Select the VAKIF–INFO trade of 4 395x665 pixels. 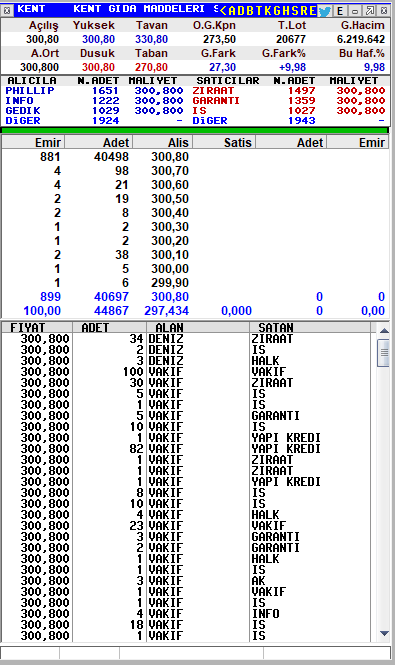click(x=187, y=614)
